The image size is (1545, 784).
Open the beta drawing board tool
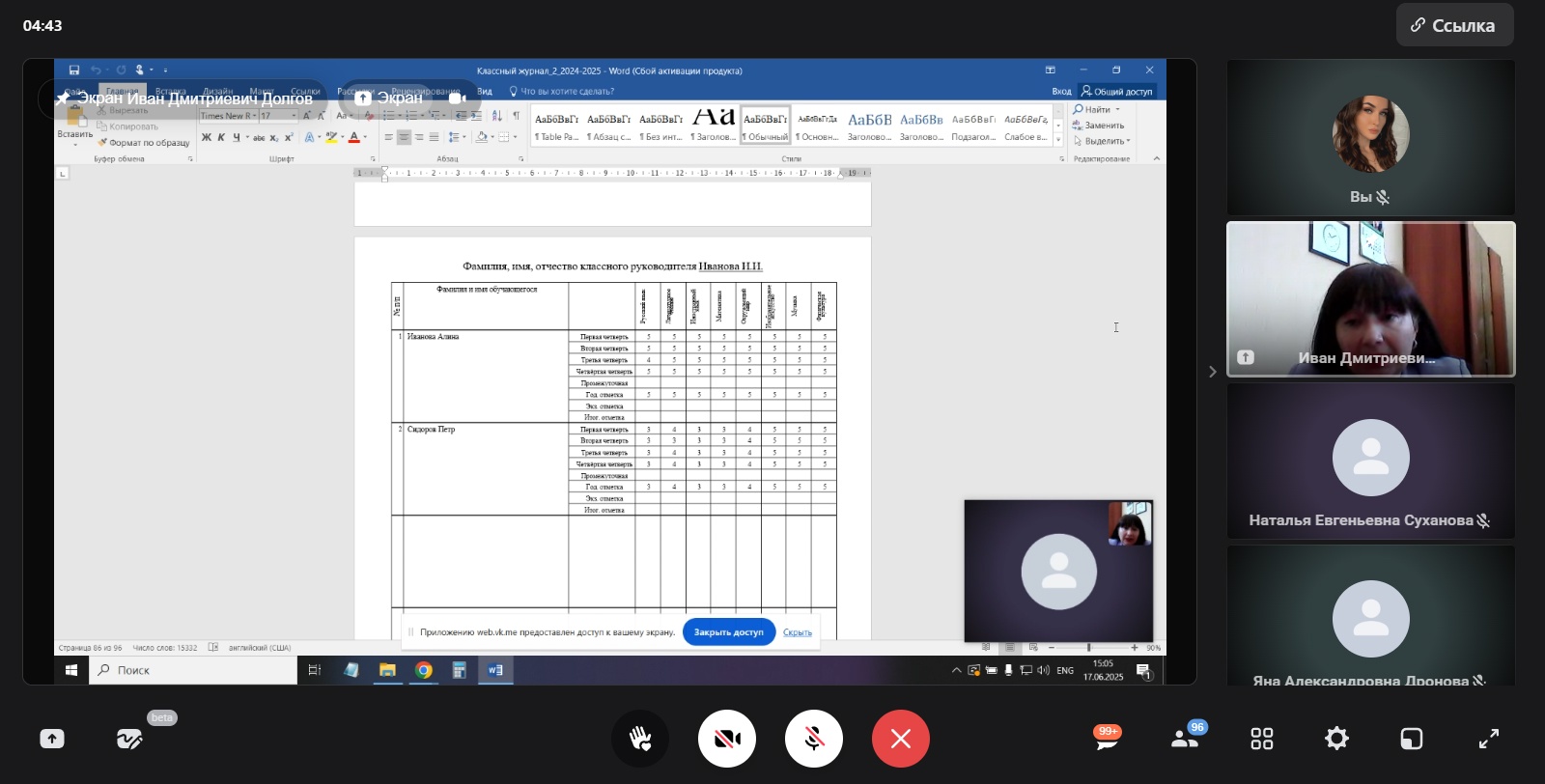tap(128, 739)
